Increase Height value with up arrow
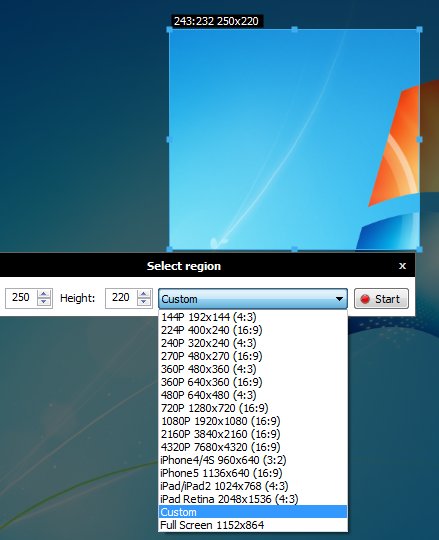This screenshot has height=540, width=439. point(144,294)
